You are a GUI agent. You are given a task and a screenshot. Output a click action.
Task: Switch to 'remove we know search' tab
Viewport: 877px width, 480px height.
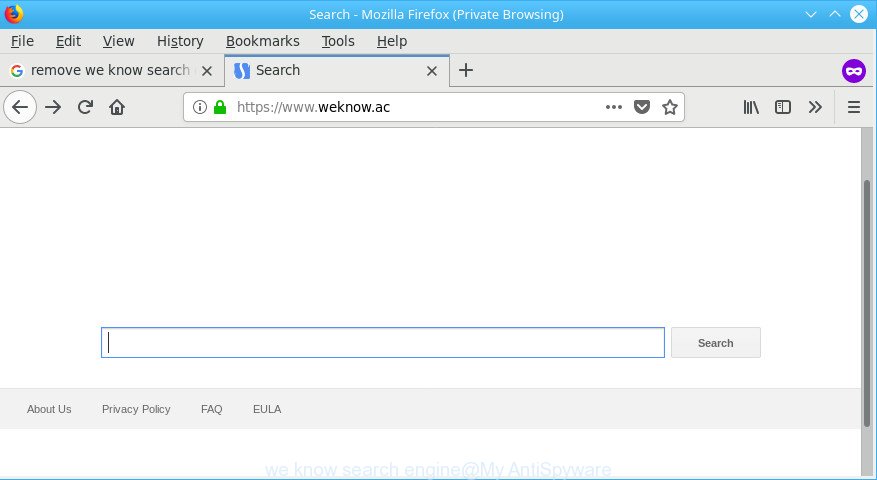point(111,70)
